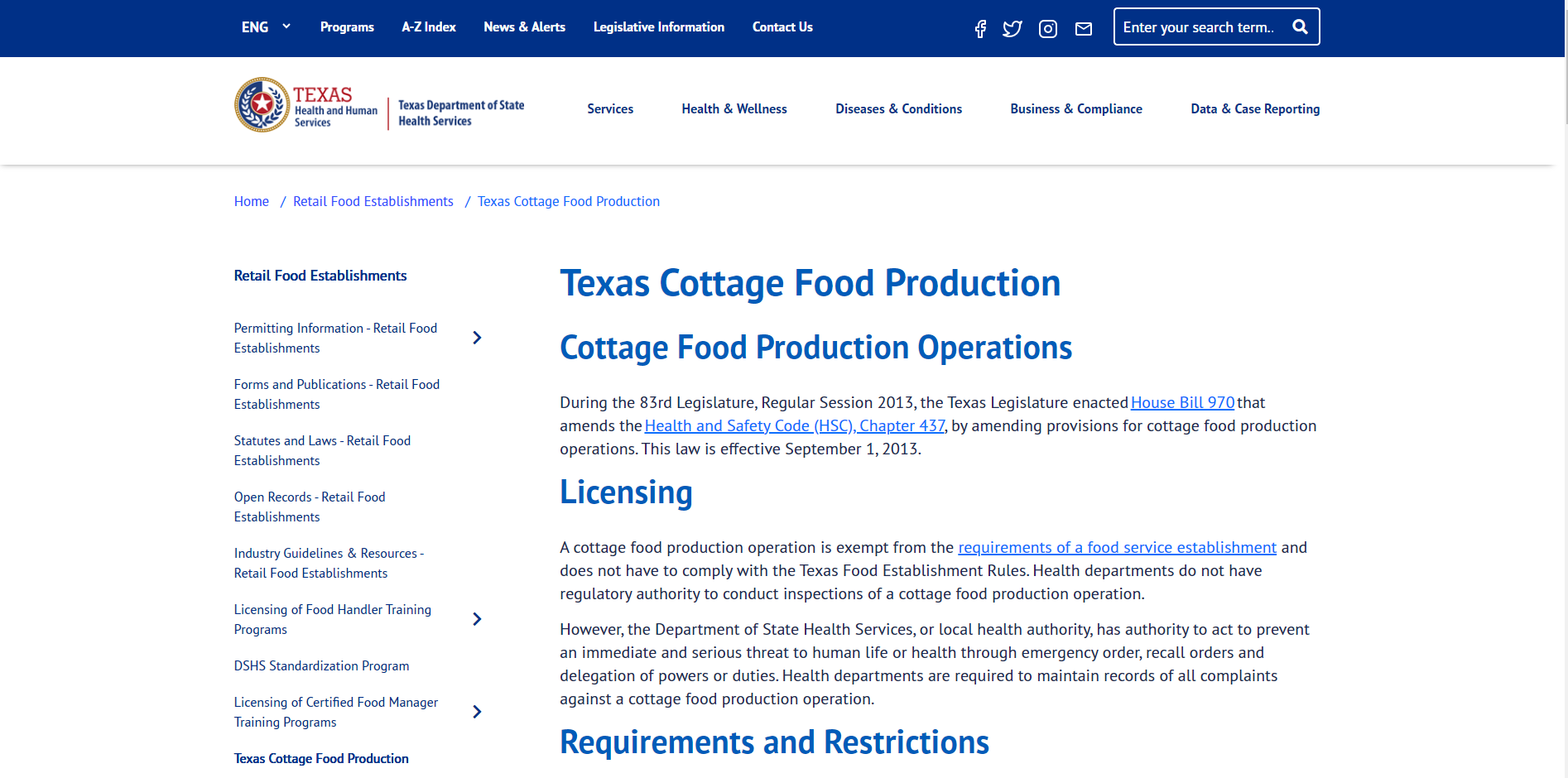Open the Services menu

click(x=610, y=108)
